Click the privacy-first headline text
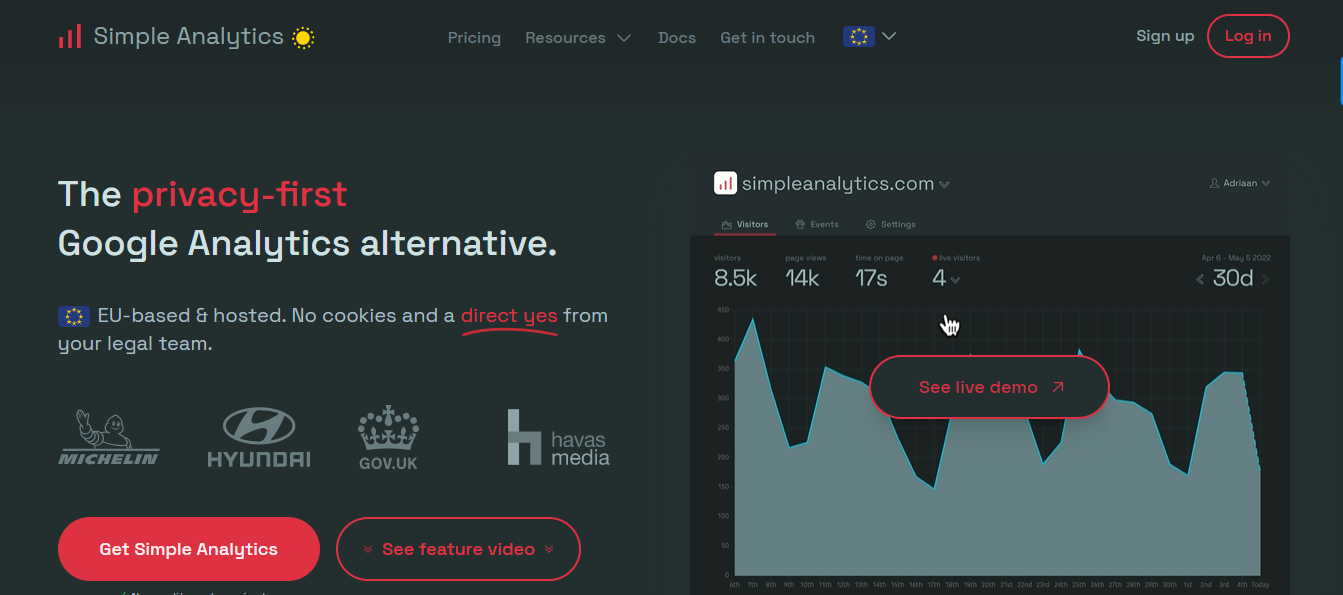The height and width of the screenshot is (595, 1343). [x=240, y=194]
